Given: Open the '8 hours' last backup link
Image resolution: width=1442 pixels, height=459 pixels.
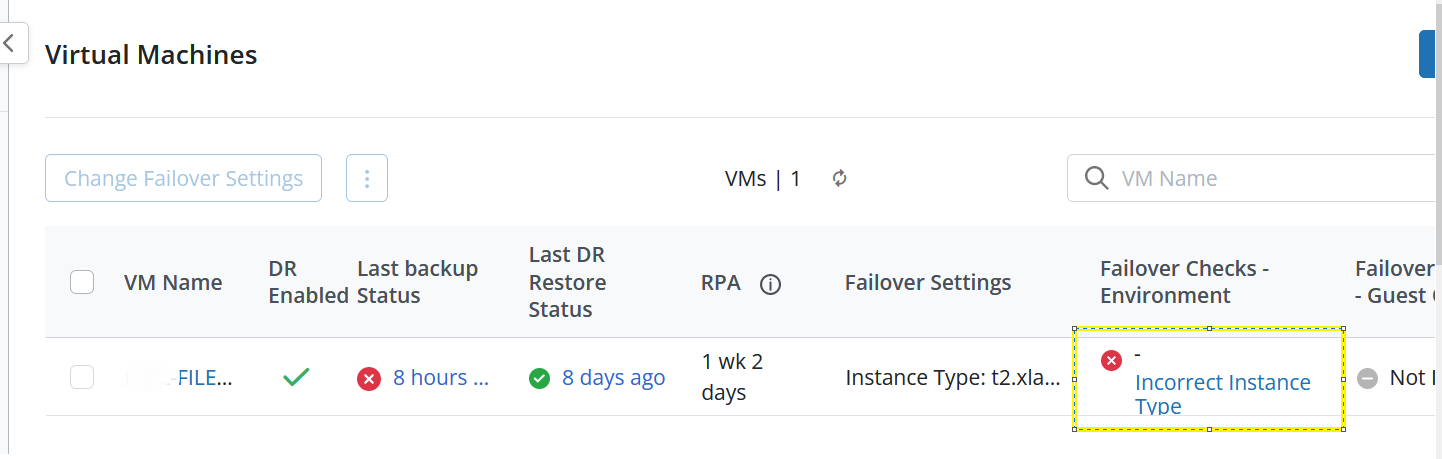Looking at the screenshot, I should click(440, 378).
